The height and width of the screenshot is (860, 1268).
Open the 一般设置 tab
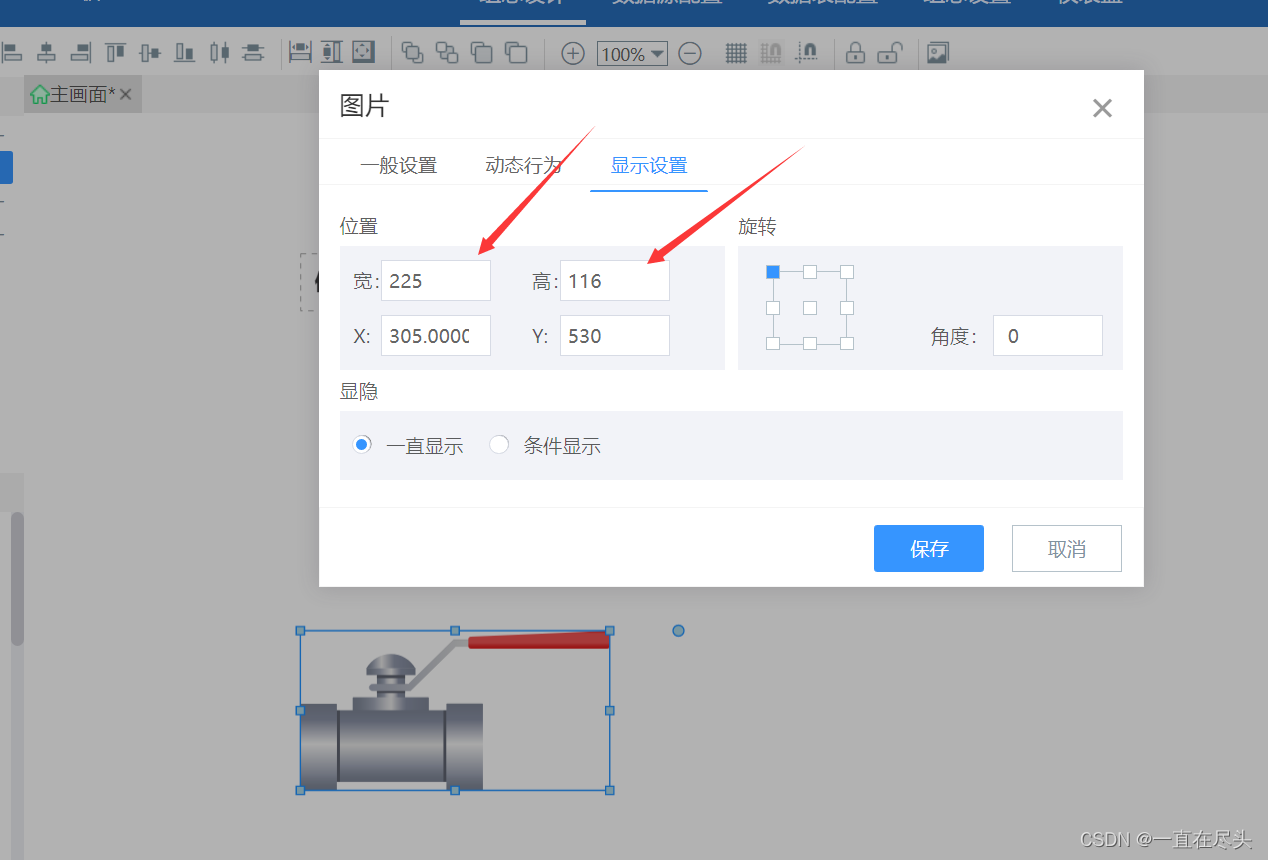click(399, 165)
